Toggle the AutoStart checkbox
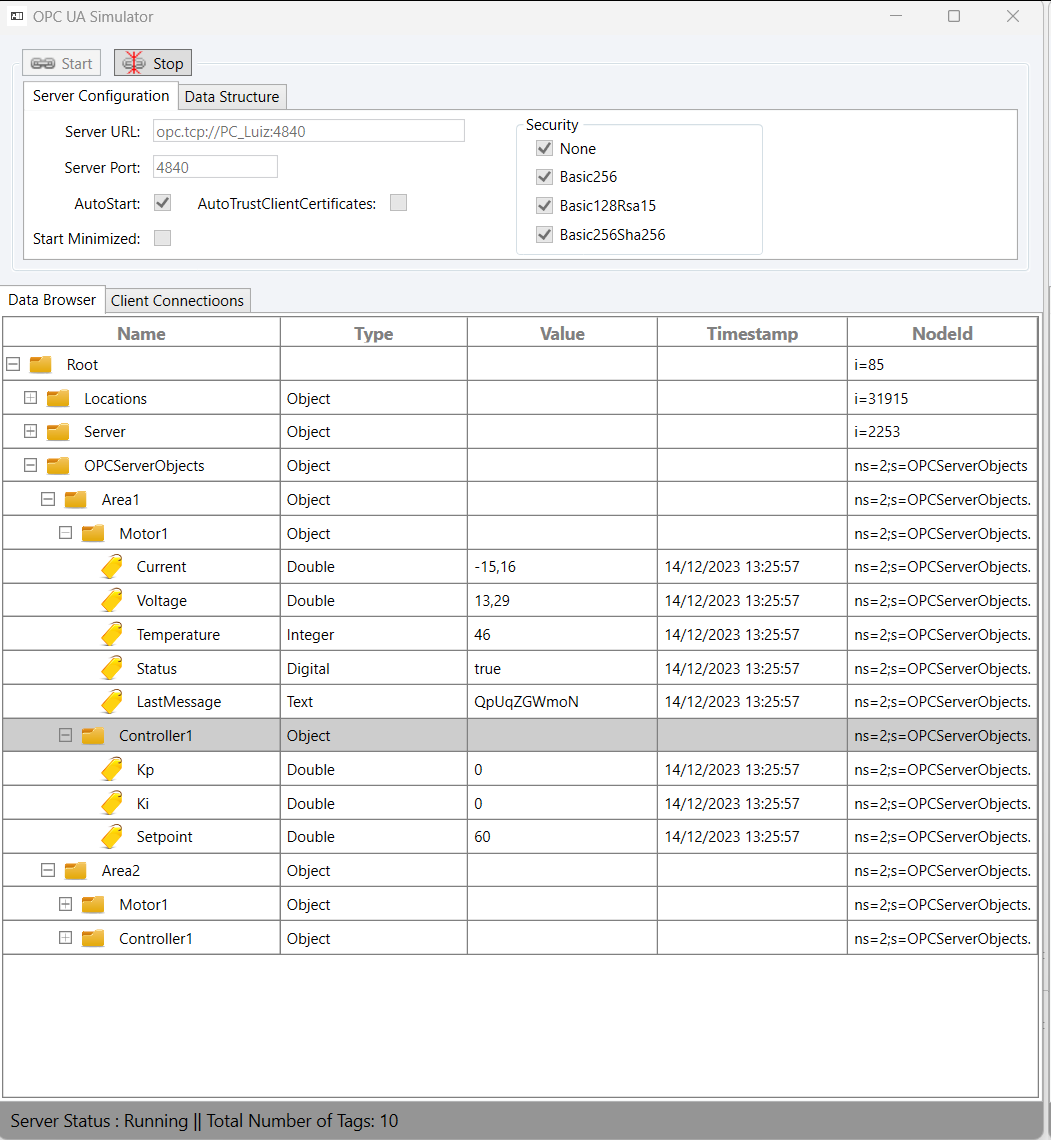This screenshot has height=1140, width=1051. (162, 203)
